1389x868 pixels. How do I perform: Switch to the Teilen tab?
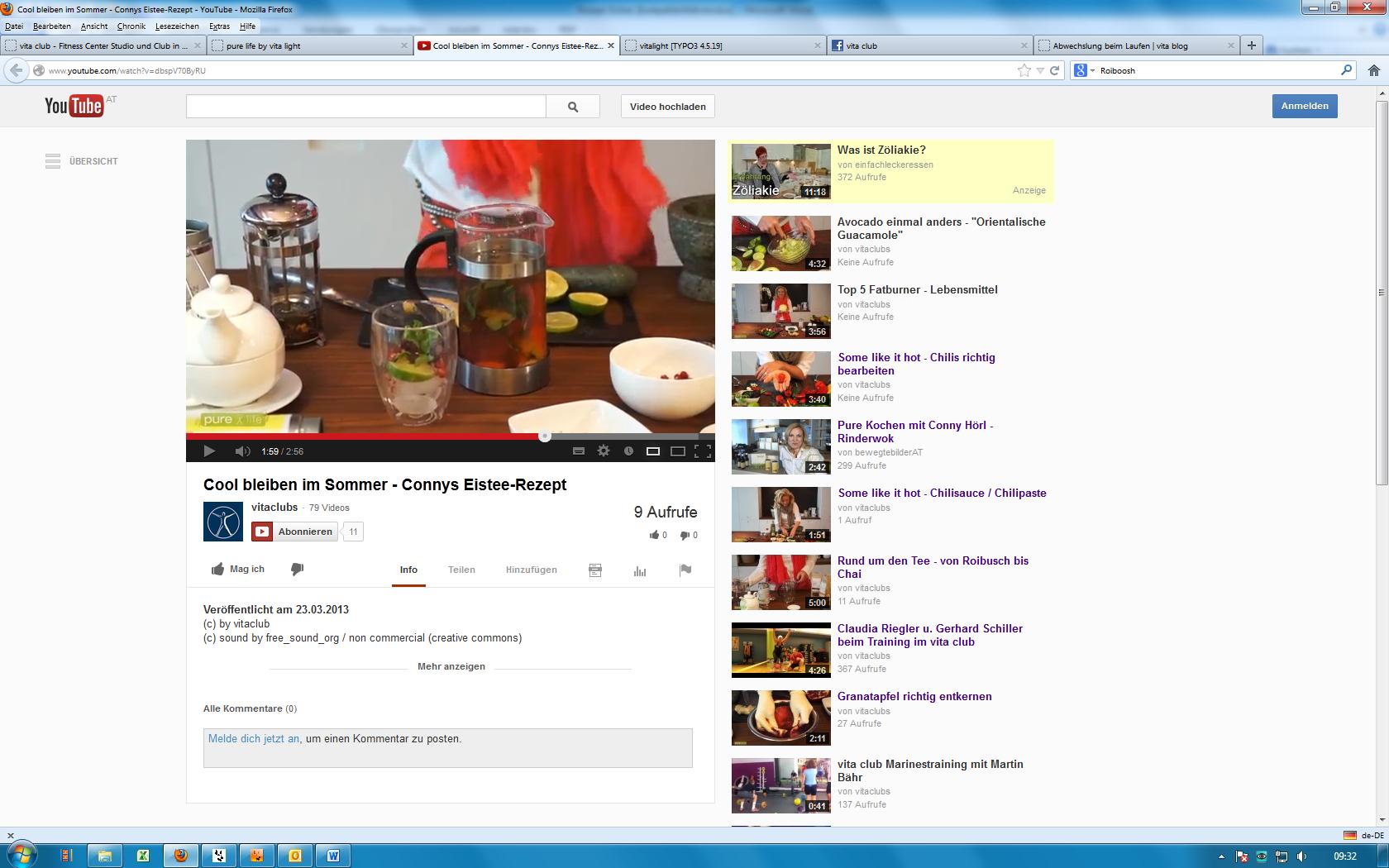(x=461, y=570)
